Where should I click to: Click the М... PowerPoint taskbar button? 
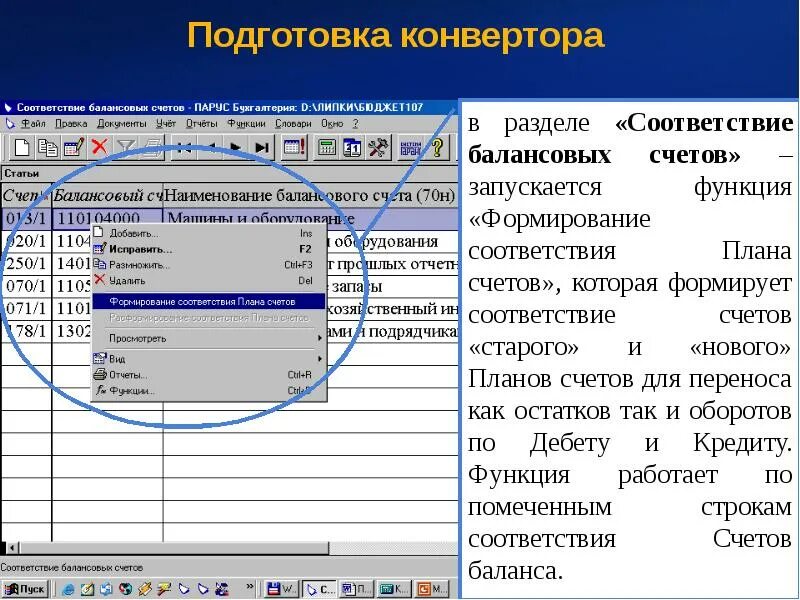pyautogui.click(x=431, y=589)
